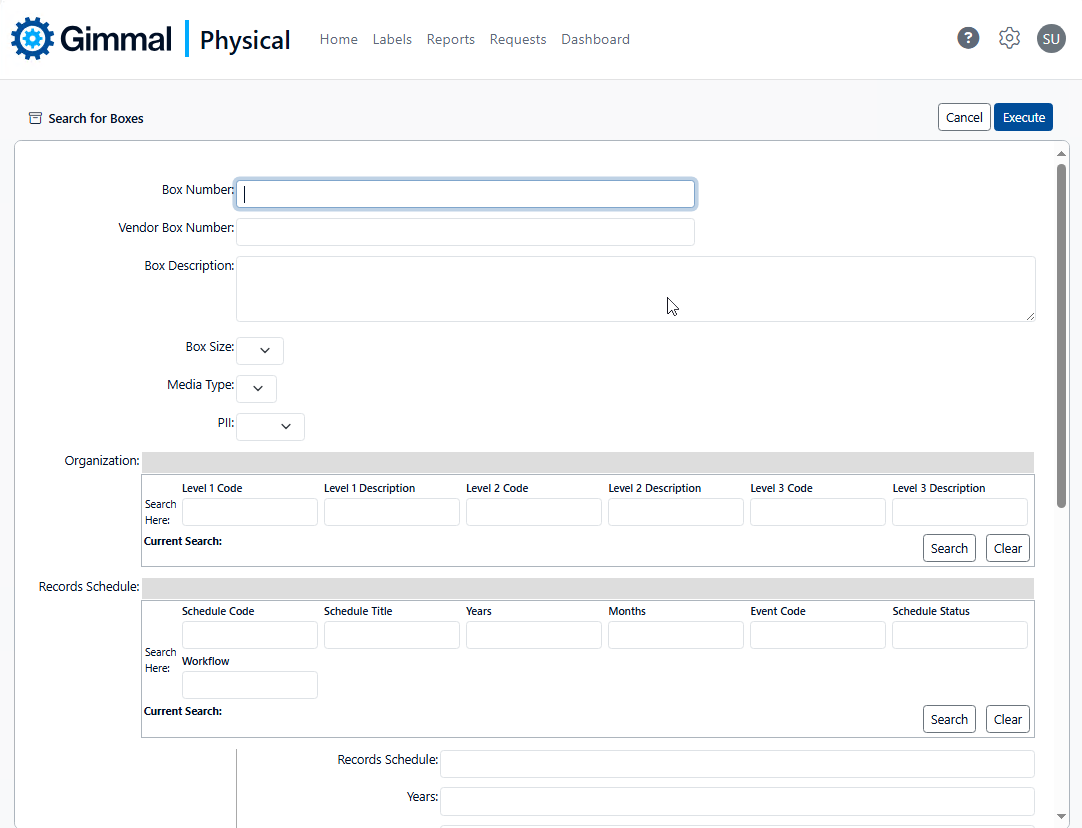The width and height of the screenshot is (1082, 828).
Task: Click the scroll down arrow of the form
Action: [x=1061, y=817]
